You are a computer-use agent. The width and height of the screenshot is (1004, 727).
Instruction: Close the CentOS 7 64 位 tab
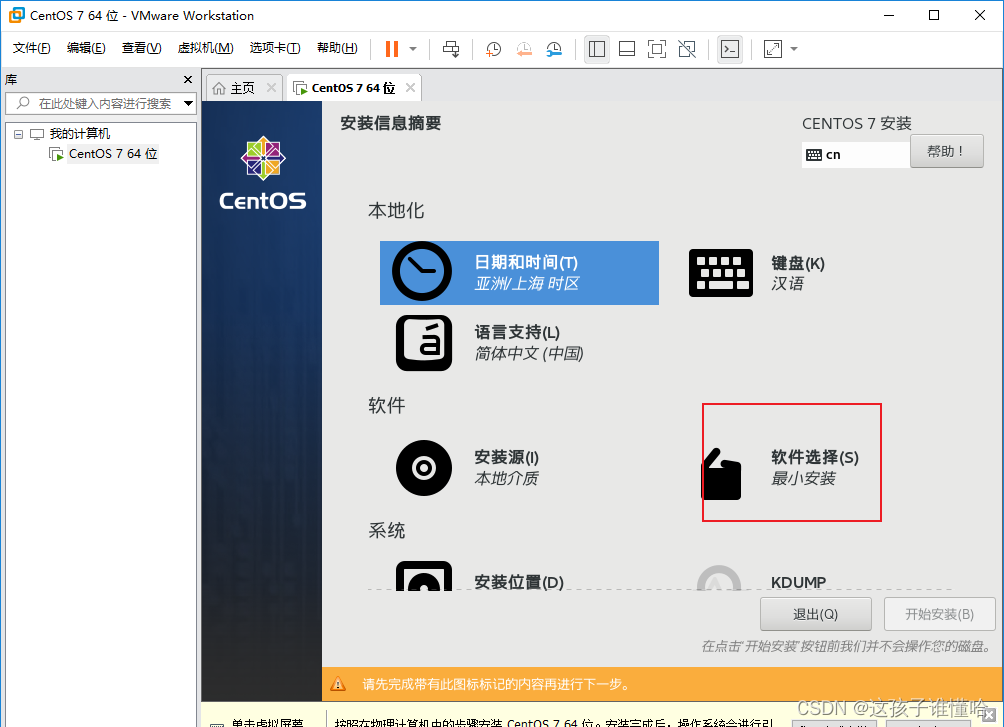[x=410, y=88]
